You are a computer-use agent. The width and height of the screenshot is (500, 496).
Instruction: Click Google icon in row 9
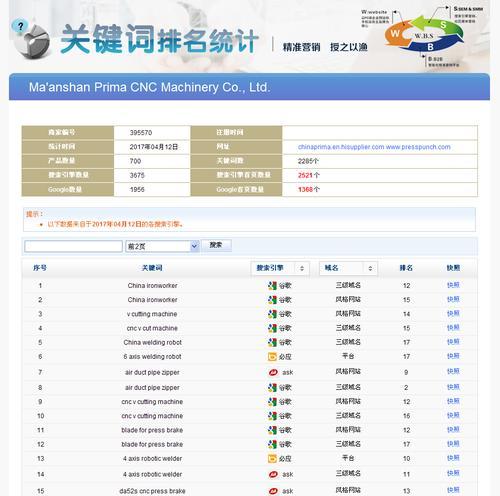pos(272,402)
